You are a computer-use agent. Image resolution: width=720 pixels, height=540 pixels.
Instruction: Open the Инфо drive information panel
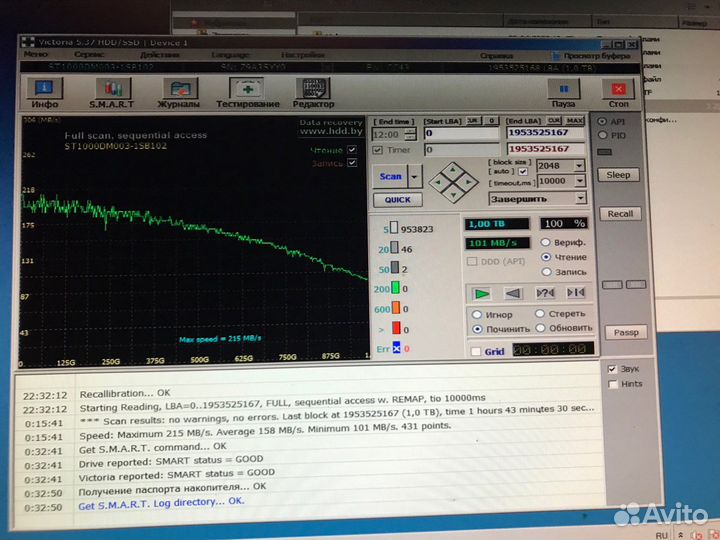45,93
